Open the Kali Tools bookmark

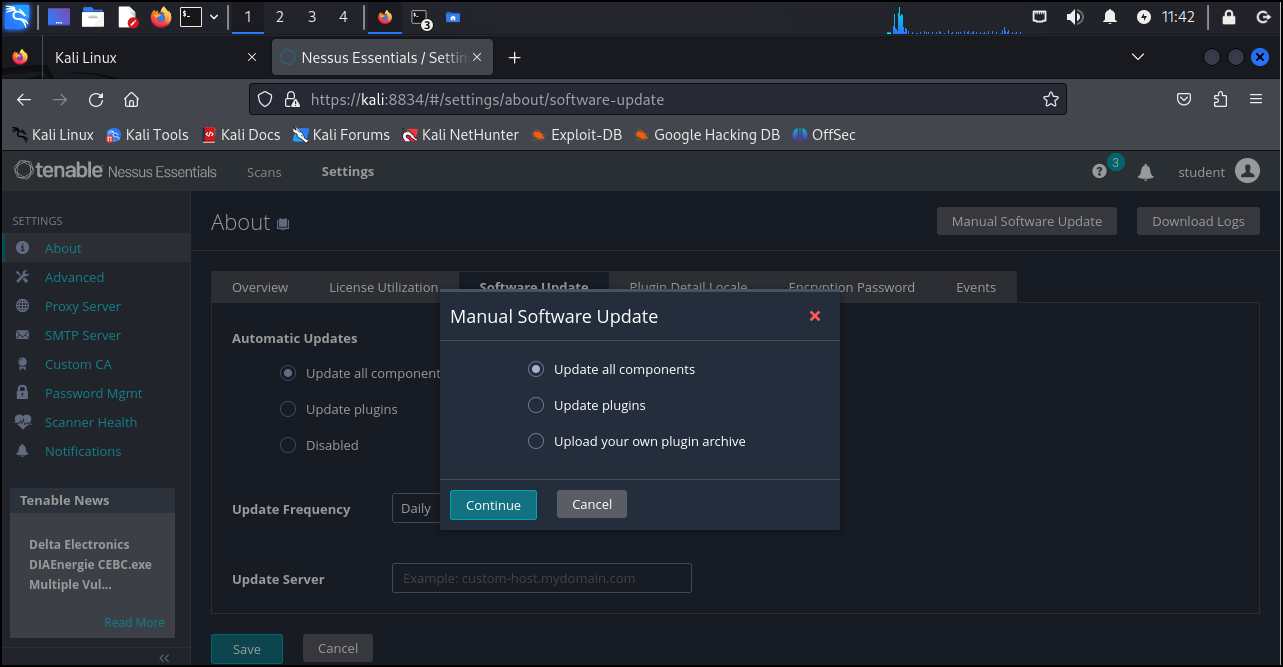[x=147, y=135]
